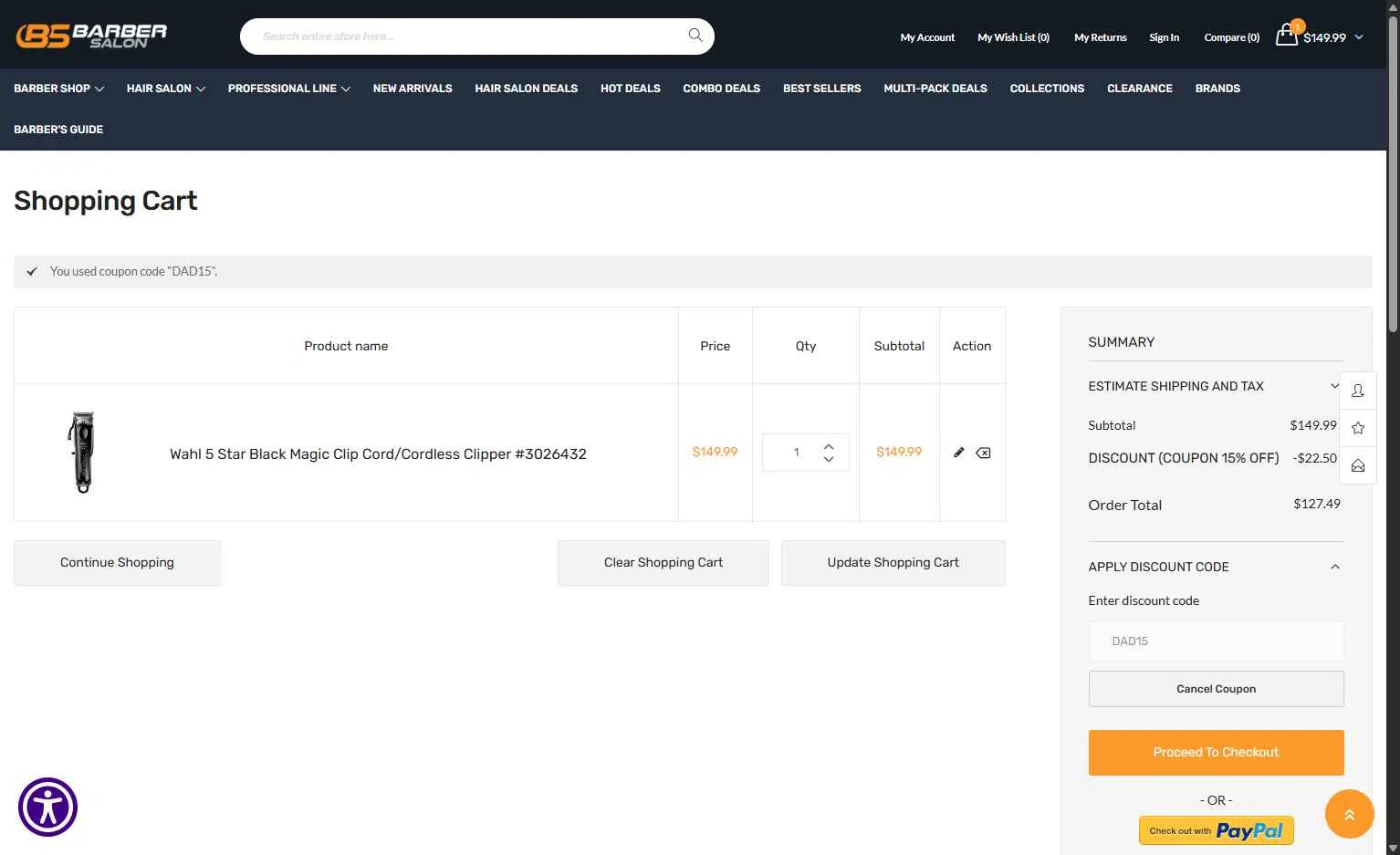1400x855 pixels.
Task: Click the My Returns link
Action: (x=1101, y=37)
